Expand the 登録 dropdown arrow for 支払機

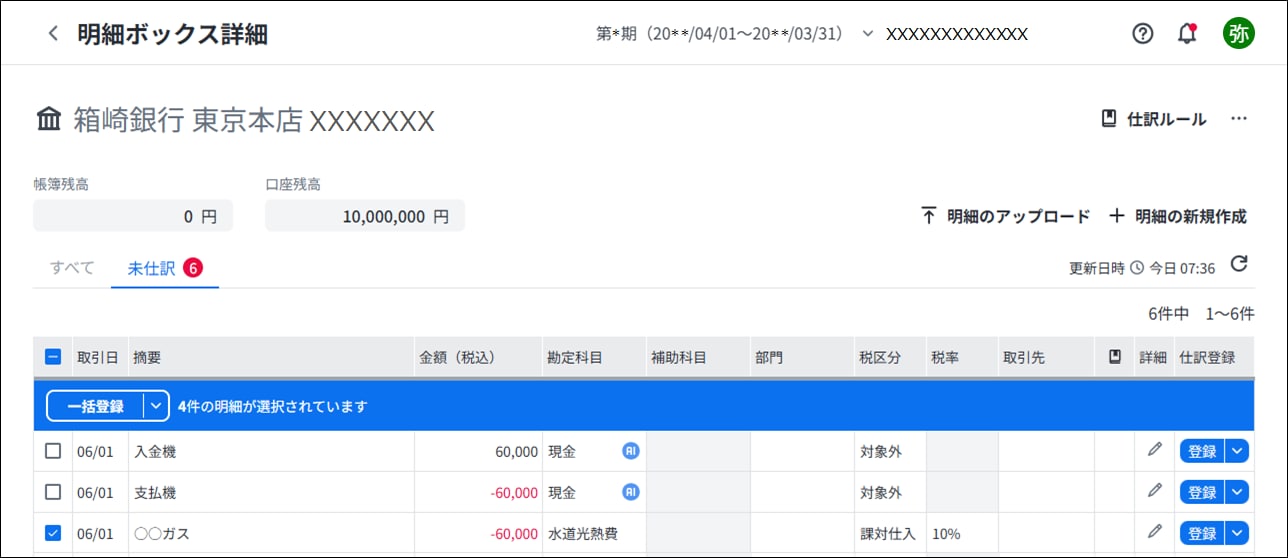1237,492
